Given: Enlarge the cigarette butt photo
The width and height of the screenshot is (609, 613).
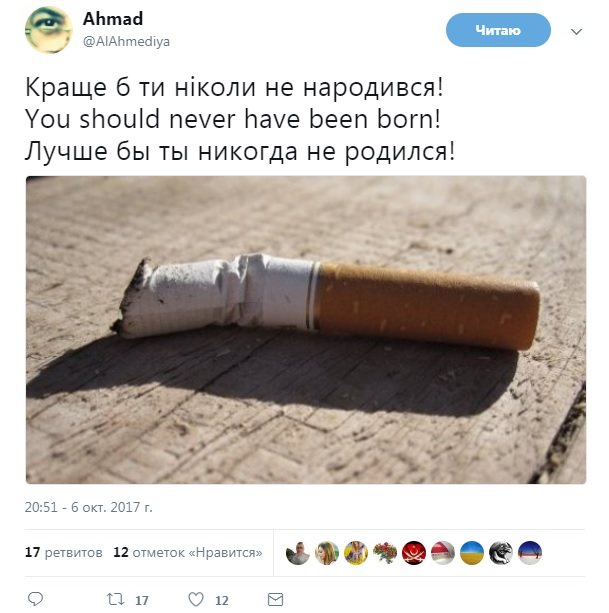Looking at the screenshot, I should [306, 330].
